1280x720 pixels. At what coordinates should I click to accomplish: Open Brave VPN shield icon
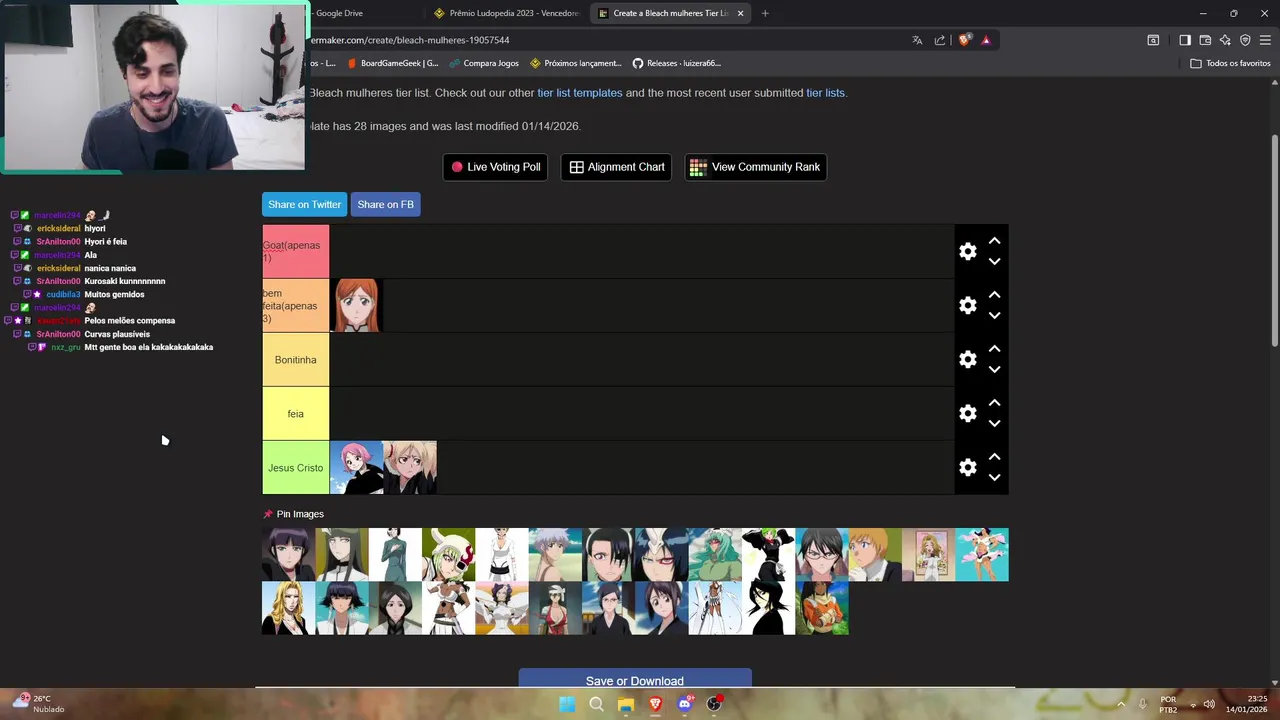coord(1245,40)
